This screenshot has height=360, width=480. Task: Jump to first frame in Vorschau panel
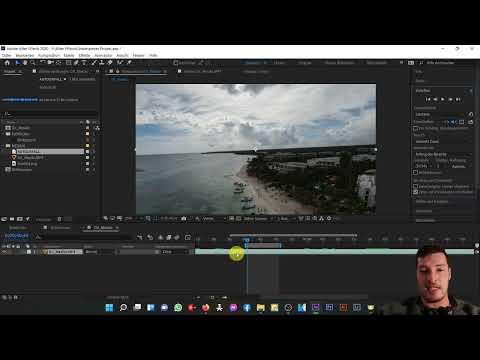coord(428,99)
